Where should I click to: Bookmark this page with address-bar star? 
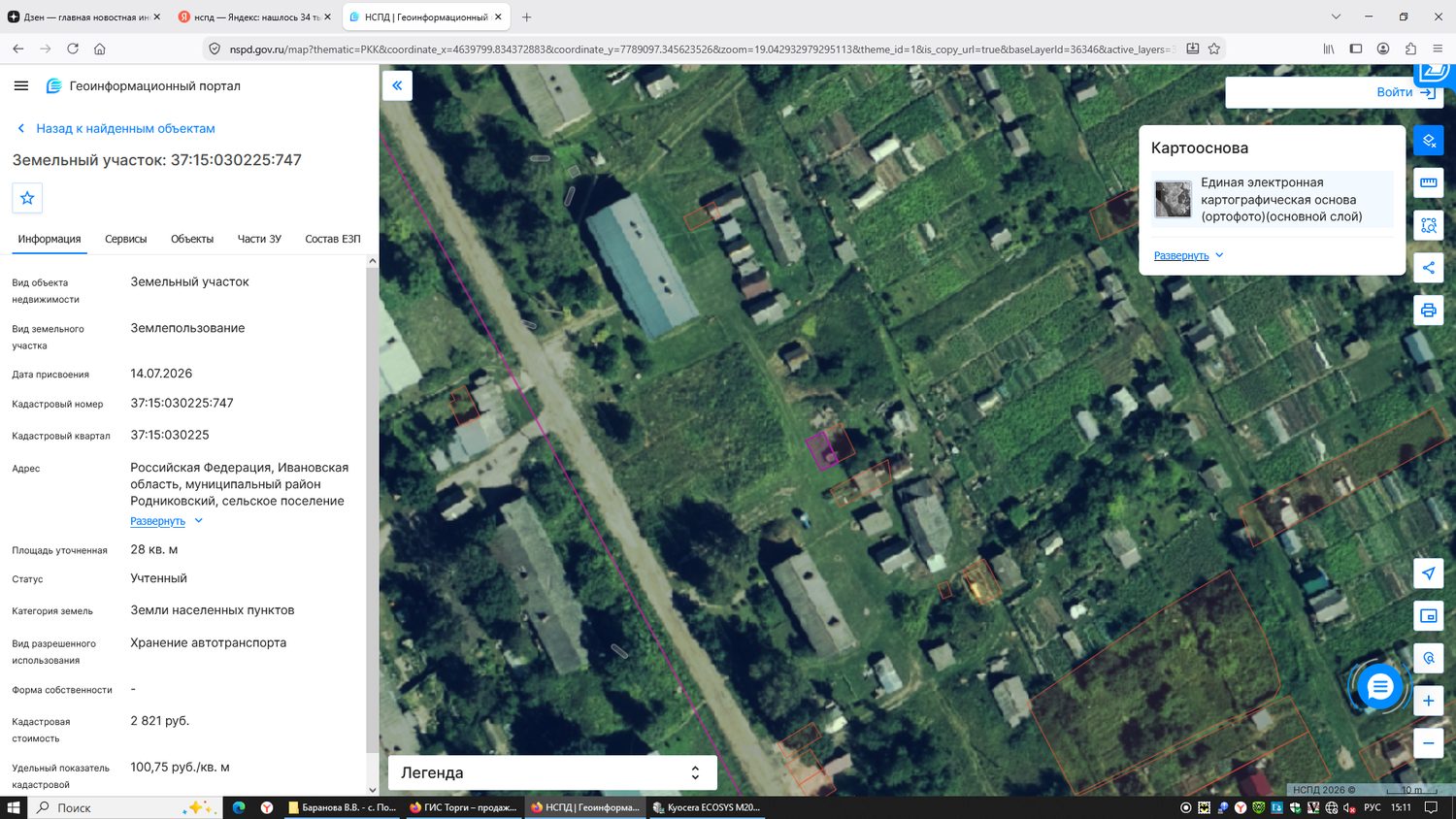click(1213, 49)
